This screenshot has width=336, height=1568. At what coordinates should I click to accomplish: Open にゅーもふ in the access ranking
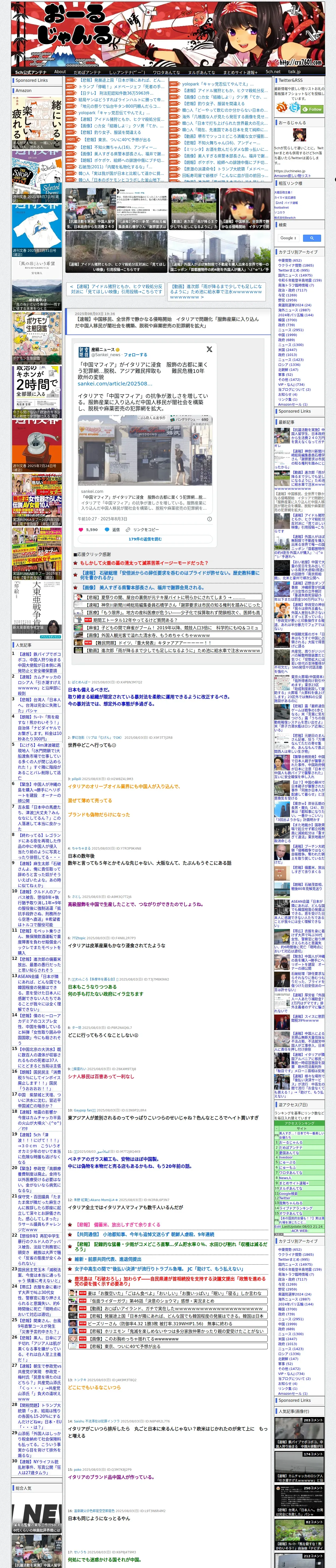(x=287, y=1167)
